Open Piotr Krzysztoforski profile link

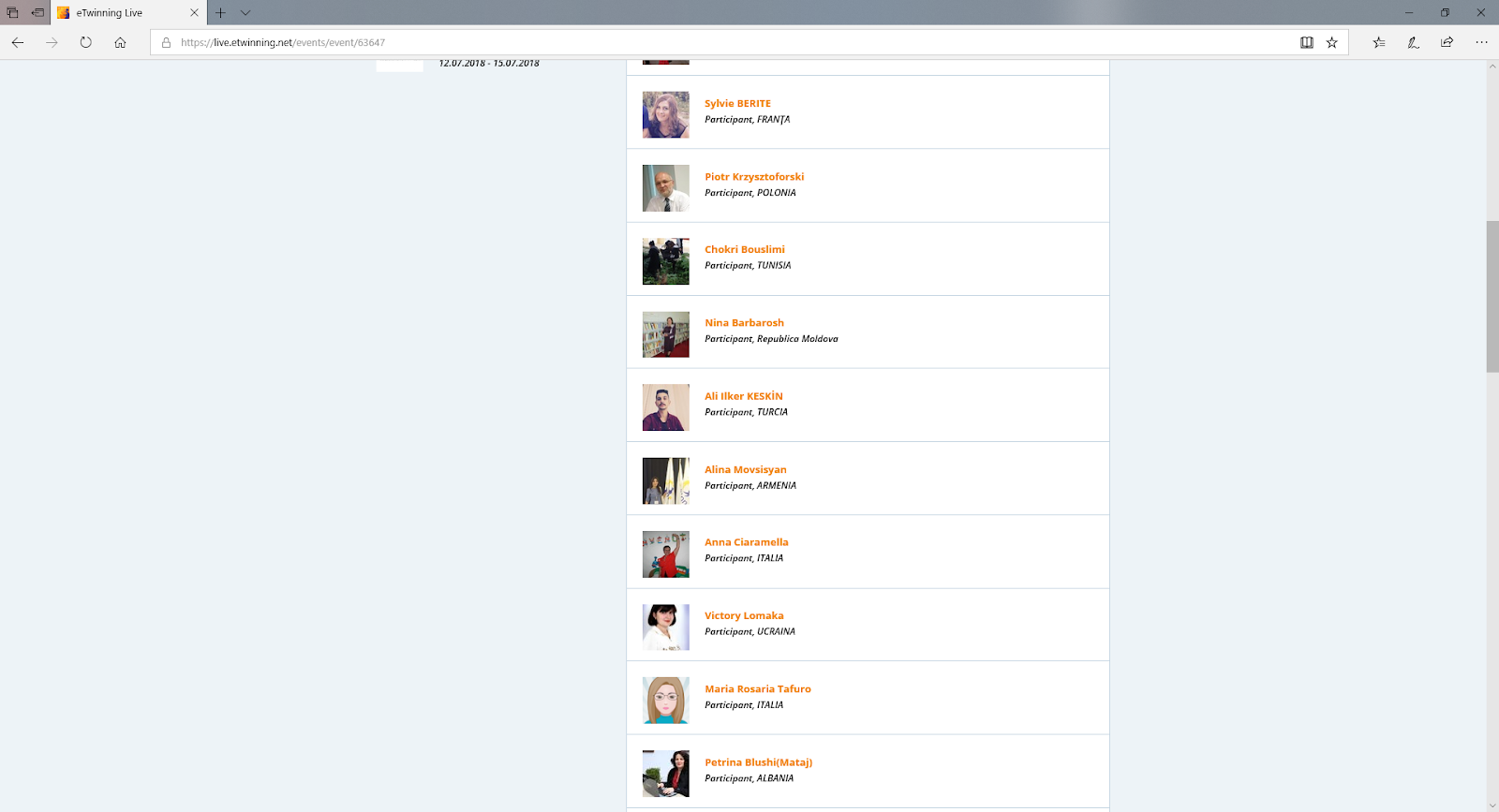[x=754, y=177]
